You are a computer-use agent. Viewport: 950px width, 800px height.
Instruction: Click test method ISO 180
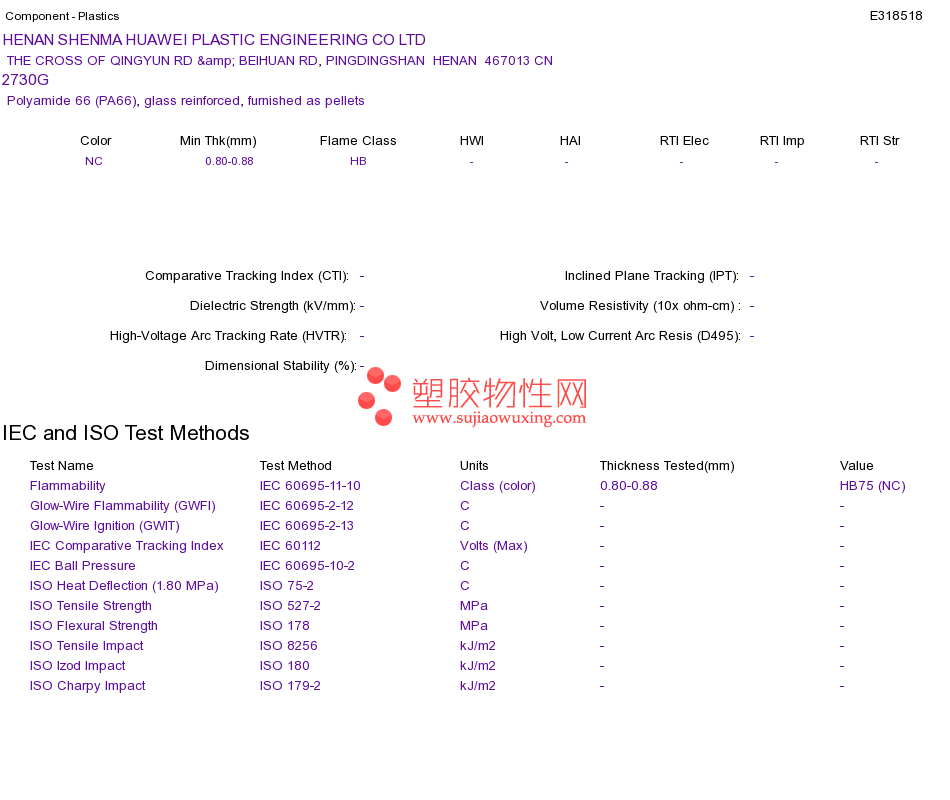(285, 665)
